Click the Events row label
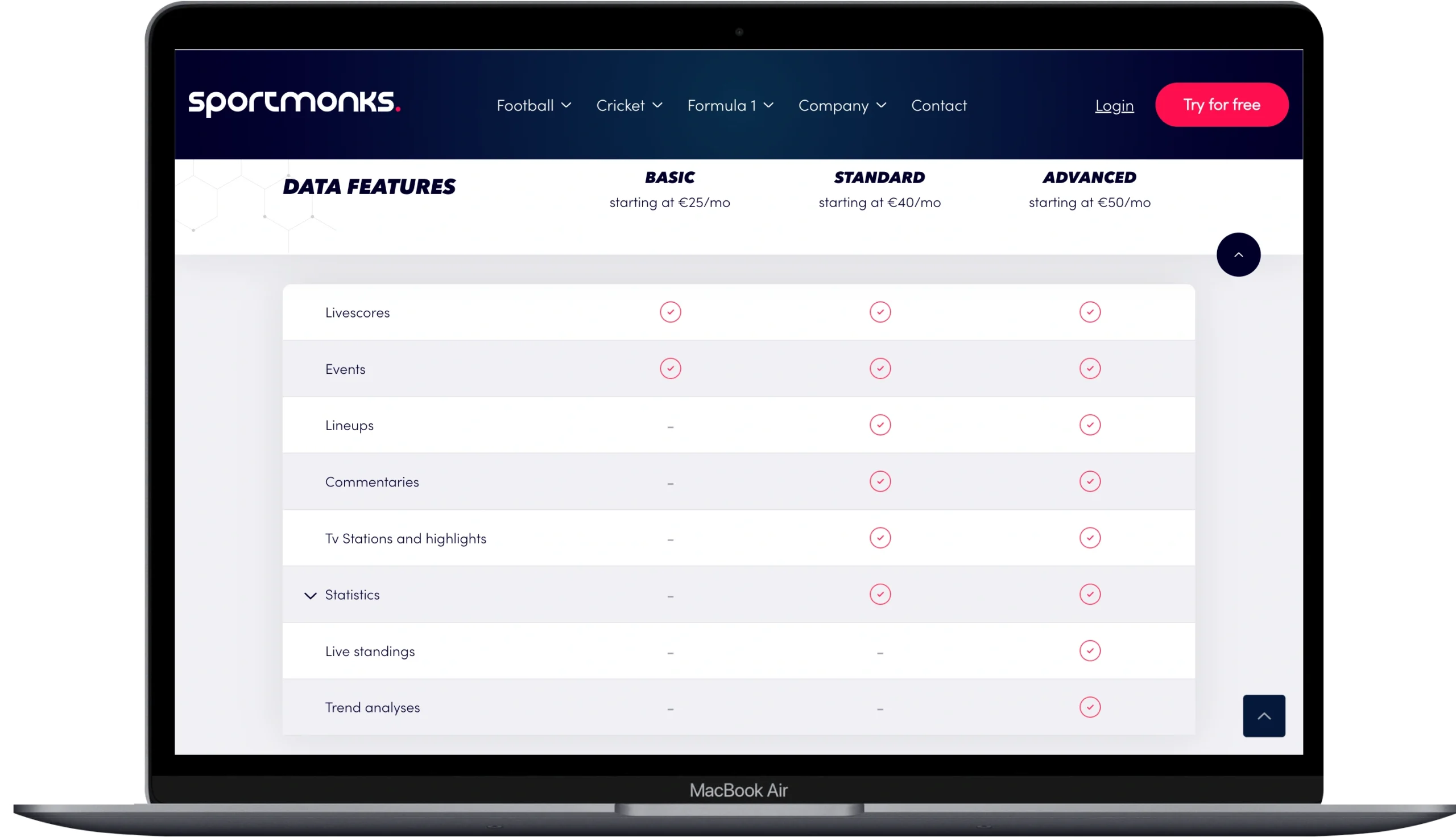Image resolution: width=1456 pixels, height=837 pixels. [x=345, y=369]
